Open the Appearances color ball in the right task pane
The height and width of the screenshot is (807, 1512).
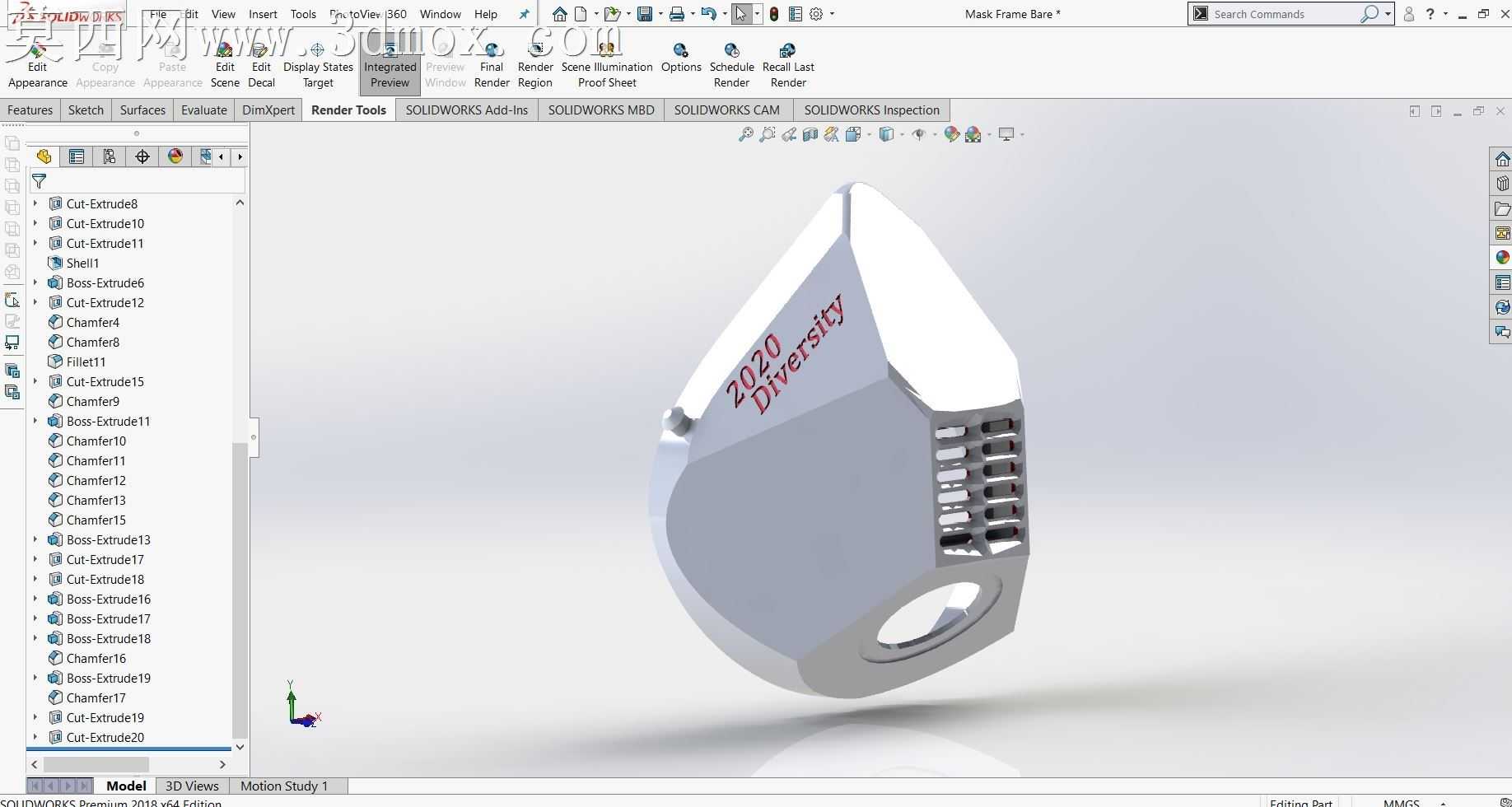(1502, 258)
